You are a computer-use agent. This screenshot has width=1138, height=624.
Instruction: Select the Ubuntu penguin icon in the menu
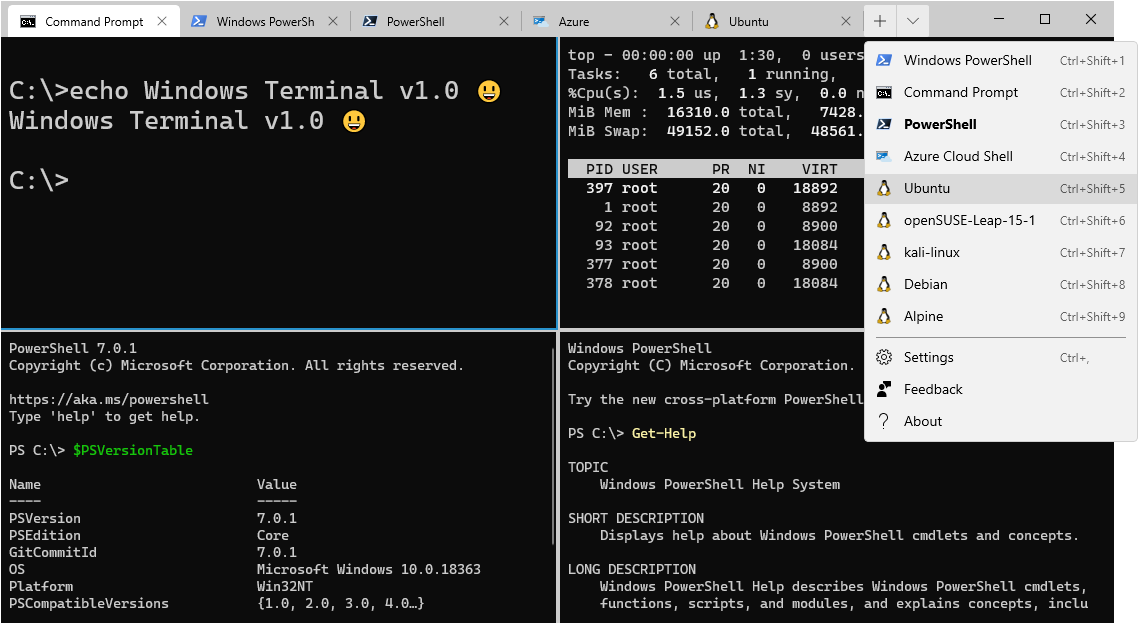coord(883,188)
